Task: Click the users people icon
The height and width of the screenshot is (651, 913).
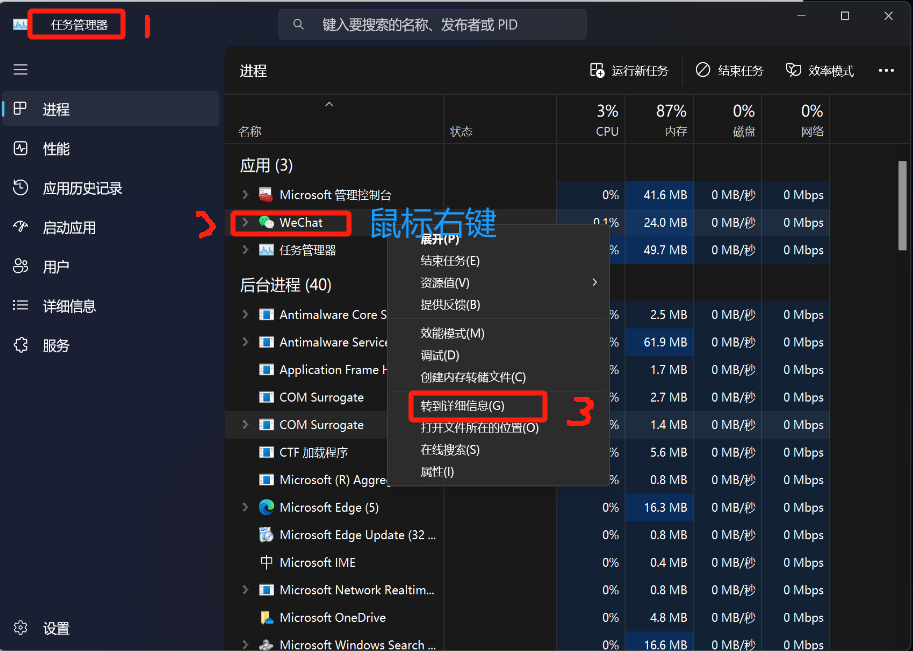Action: click(20, 266)
